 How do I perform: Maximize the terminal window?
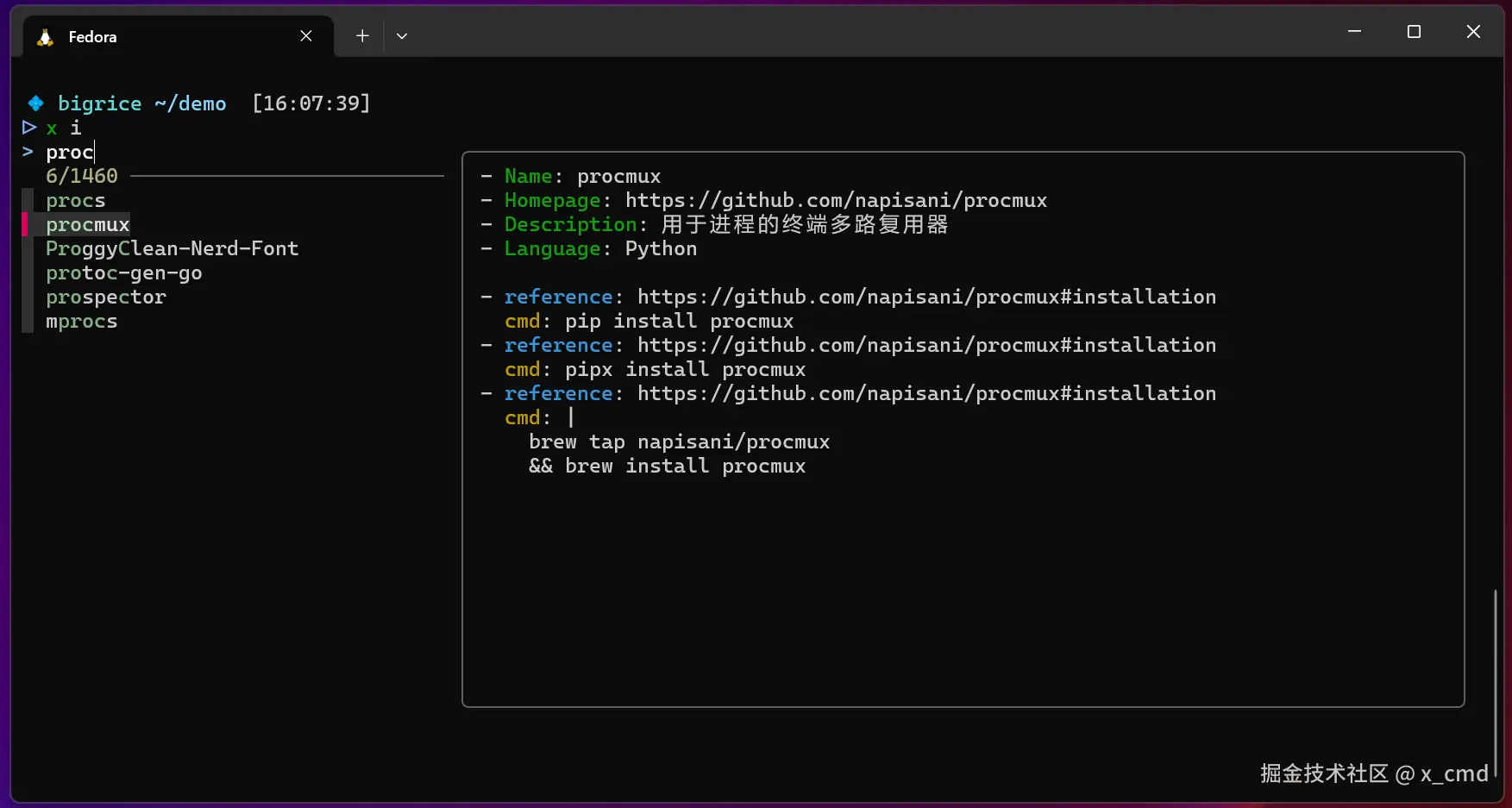click(x=1414, y=32)
